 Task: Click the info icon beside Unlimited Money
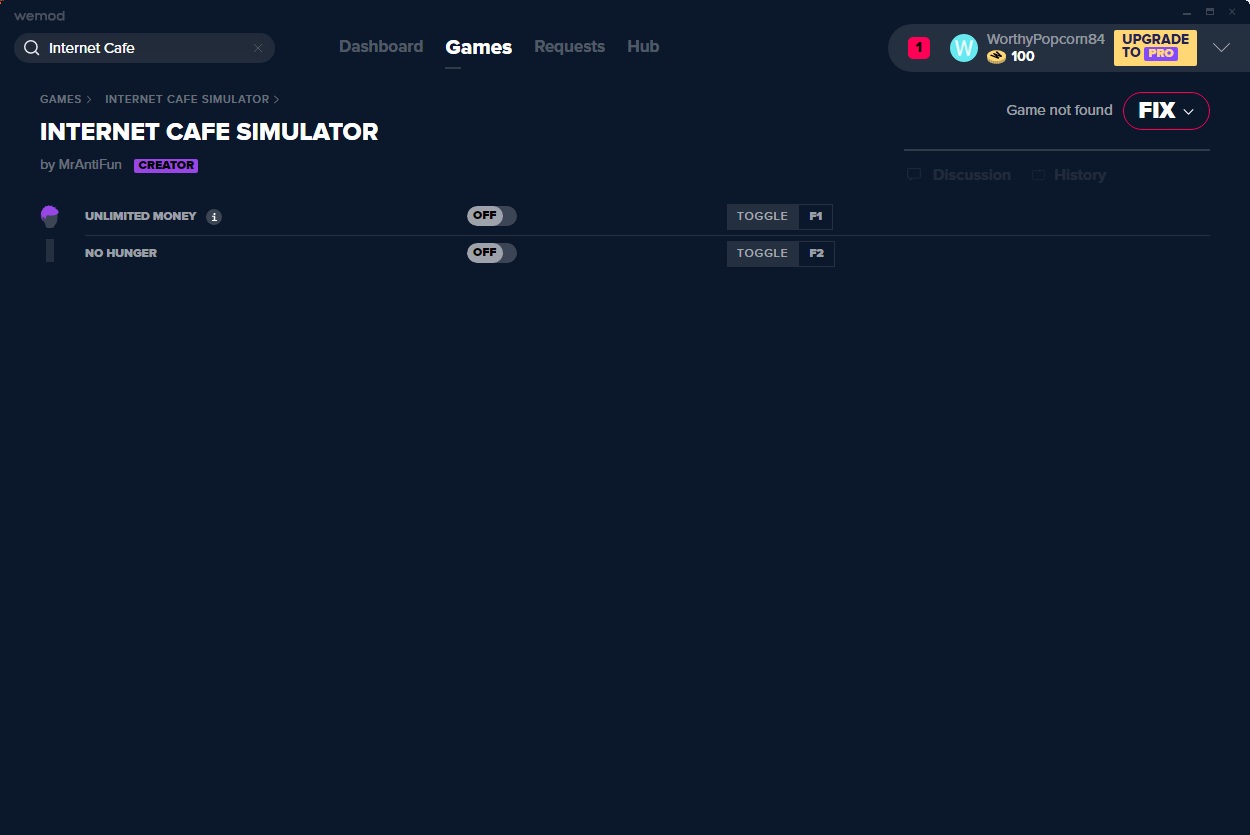click(x=214, y=217)
